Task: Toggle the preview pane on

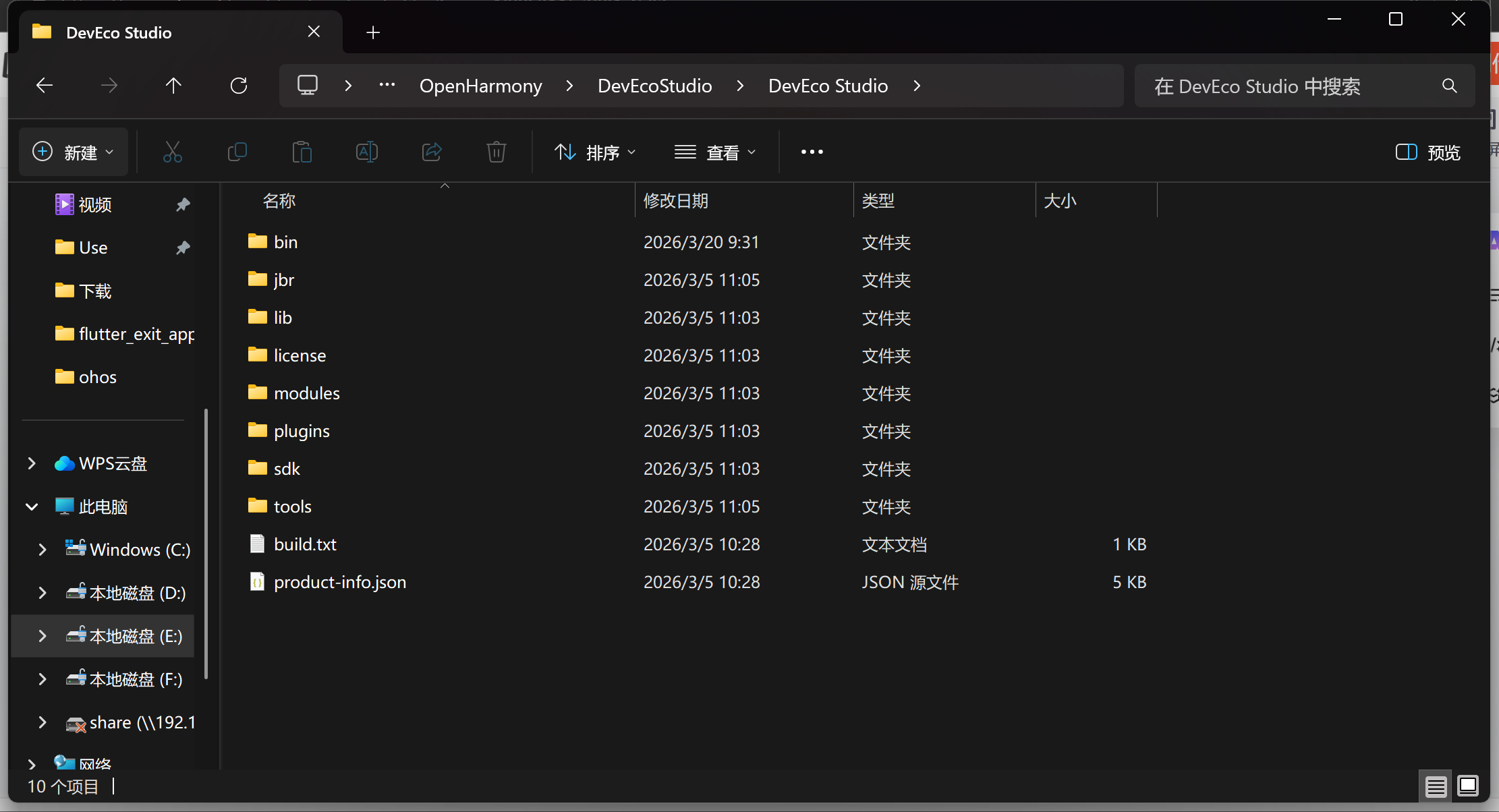Action: tap(1427, 152)
